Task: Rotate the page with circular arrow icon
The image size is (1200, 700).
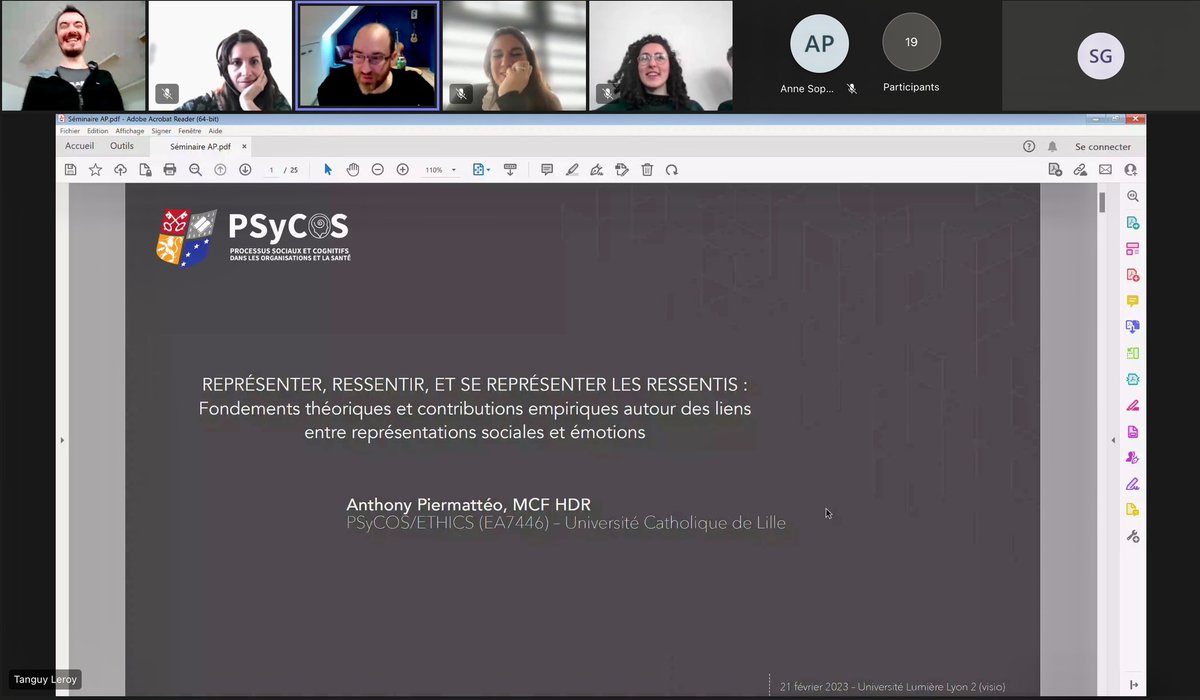Action: click(672, 170)
